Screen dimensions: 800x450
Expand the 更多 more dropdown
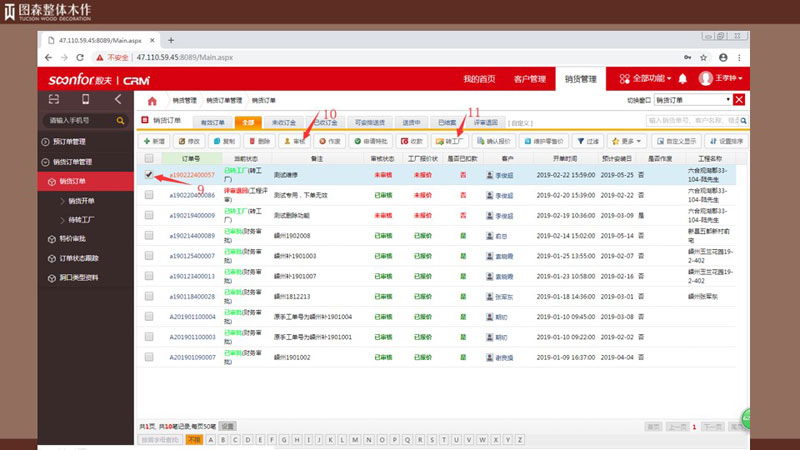627,141
